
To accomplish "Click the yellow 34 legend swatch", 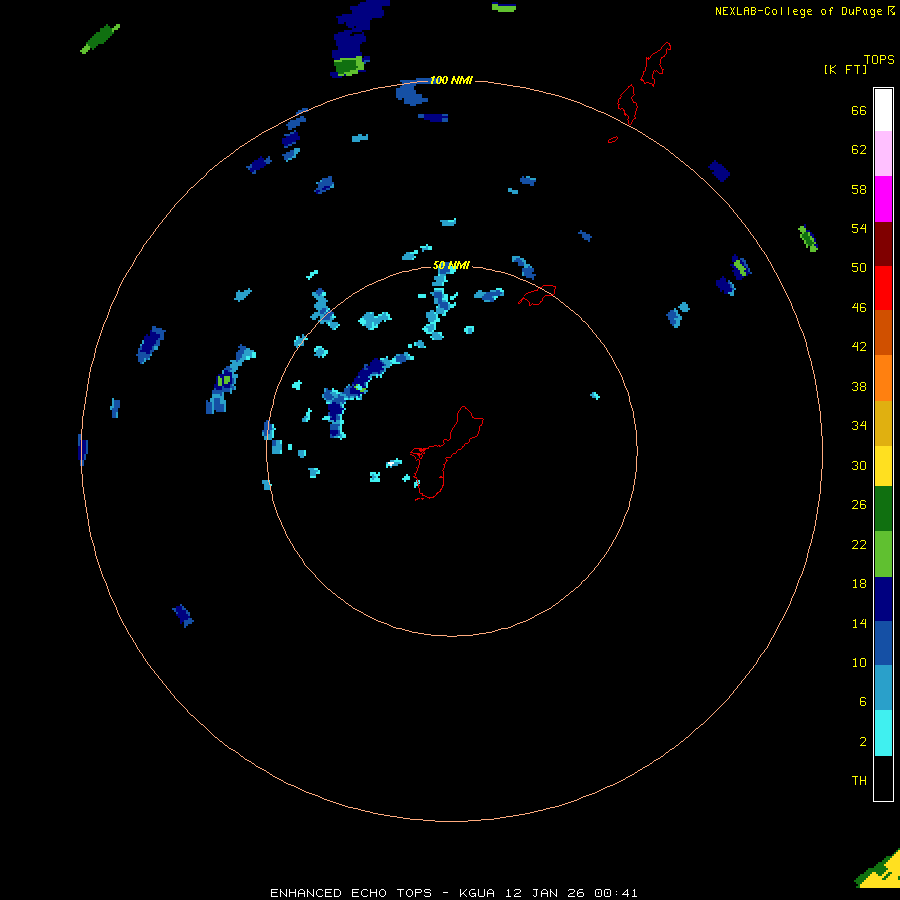I will (x=883, y=466).
